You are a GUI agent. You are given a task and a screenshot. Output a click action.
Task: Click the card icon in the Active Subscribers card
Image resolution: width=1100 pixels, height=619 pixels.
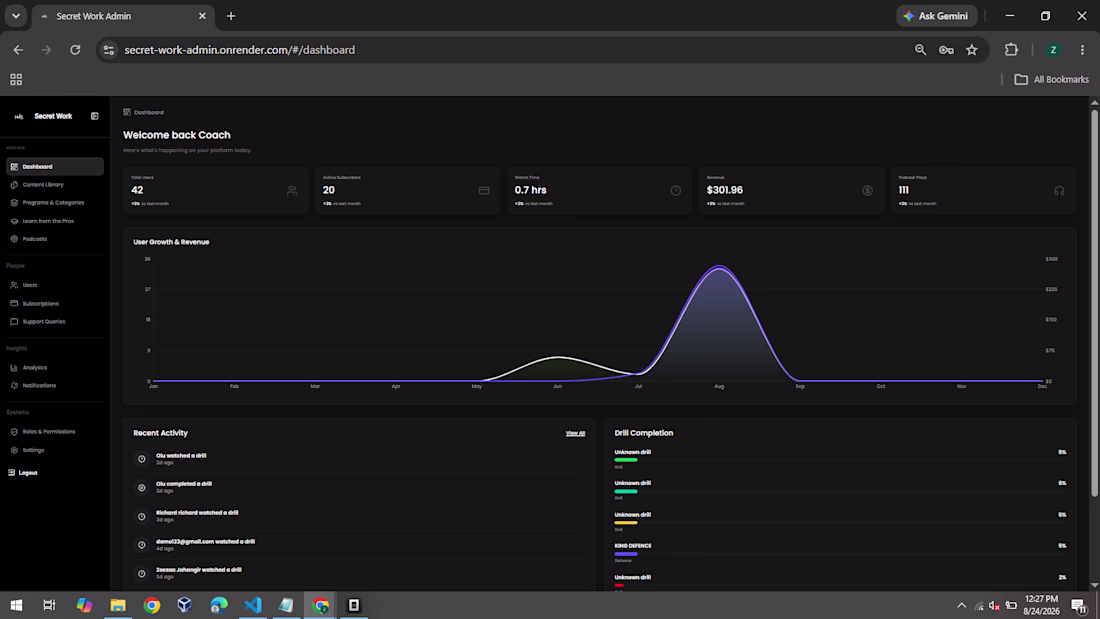pos(484,190)
